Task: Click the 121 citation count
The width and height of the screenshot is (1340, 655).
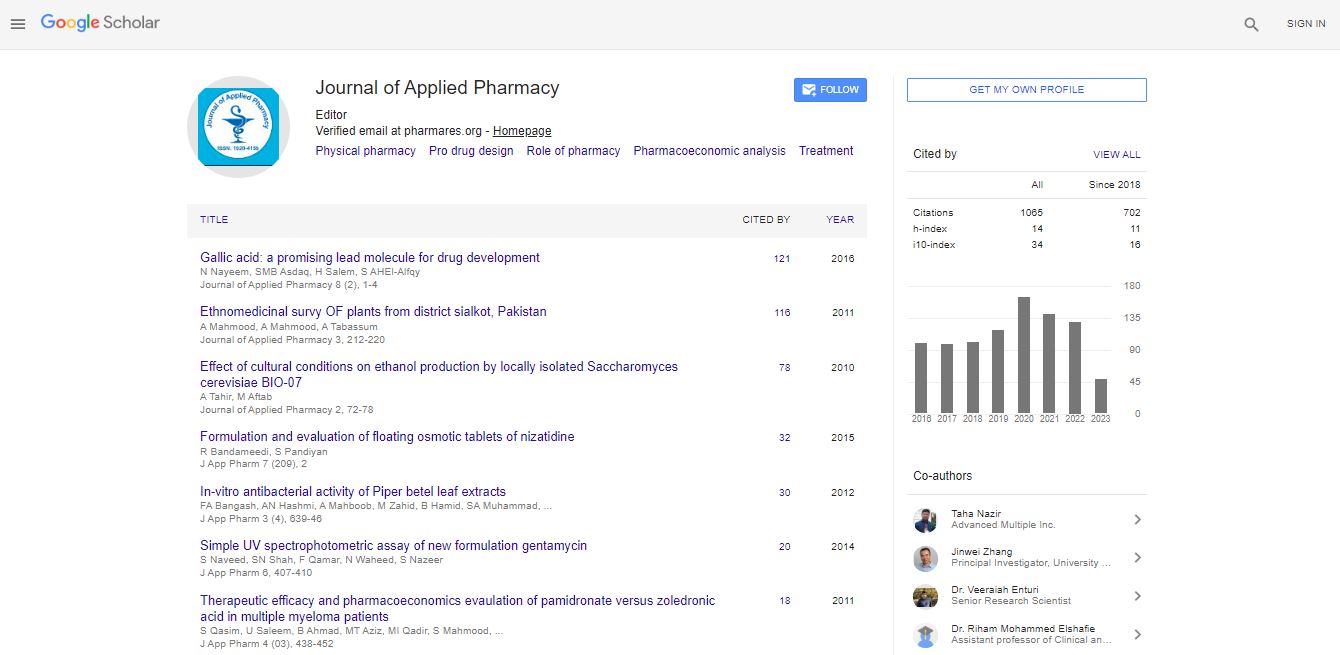Action: click(x=782, y=259)
